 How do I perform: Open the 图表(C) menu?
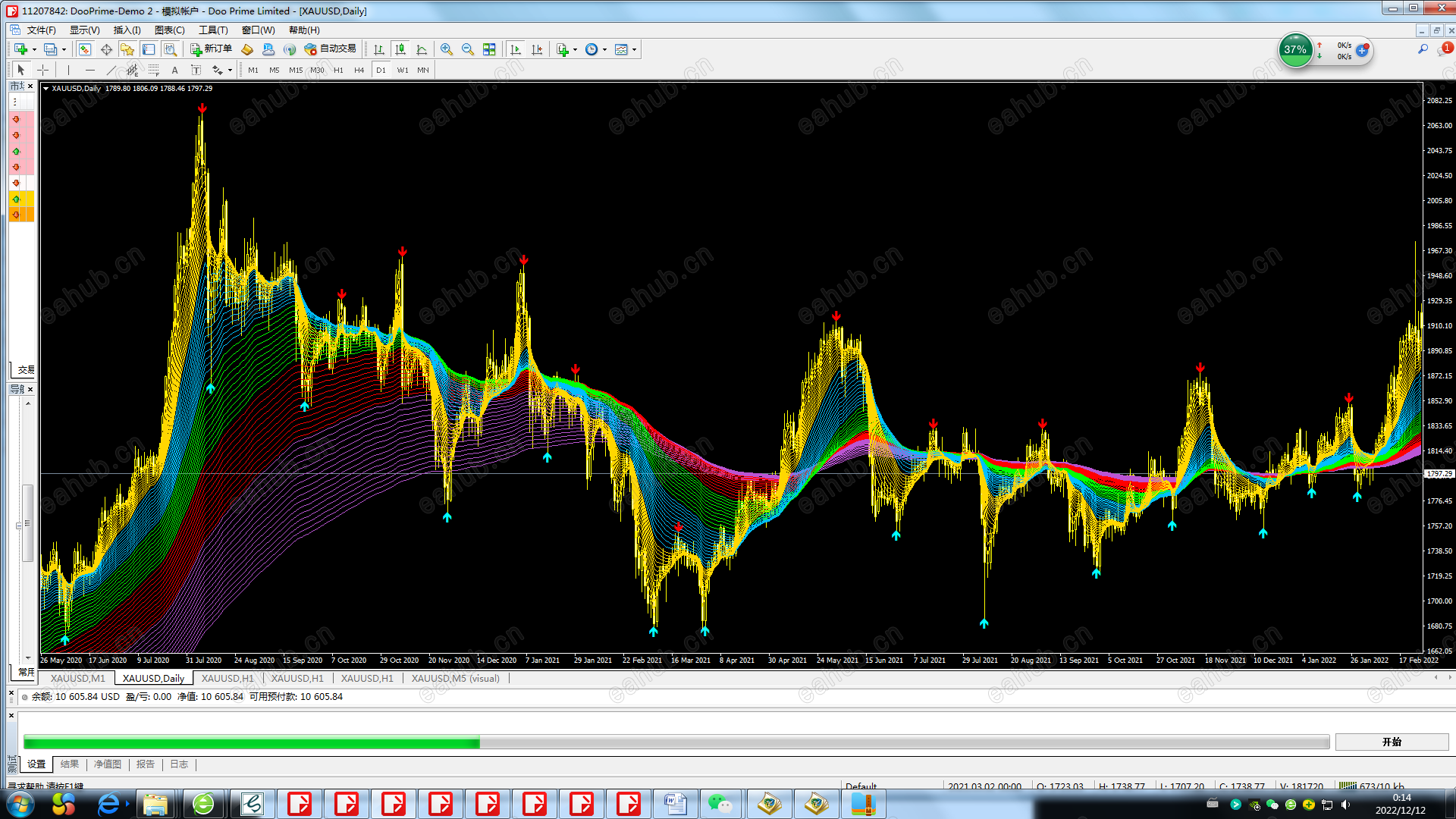click(x=169, y=30)
